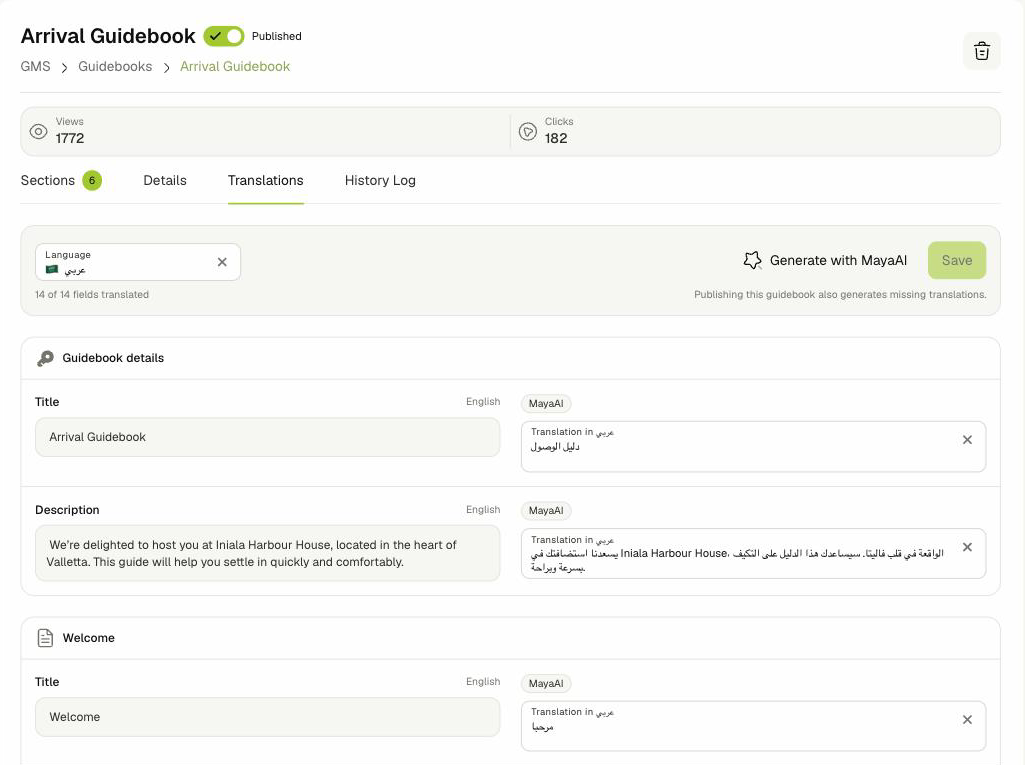
Task: Click Generate with MayaAI button
Action: tap(825, 260)
